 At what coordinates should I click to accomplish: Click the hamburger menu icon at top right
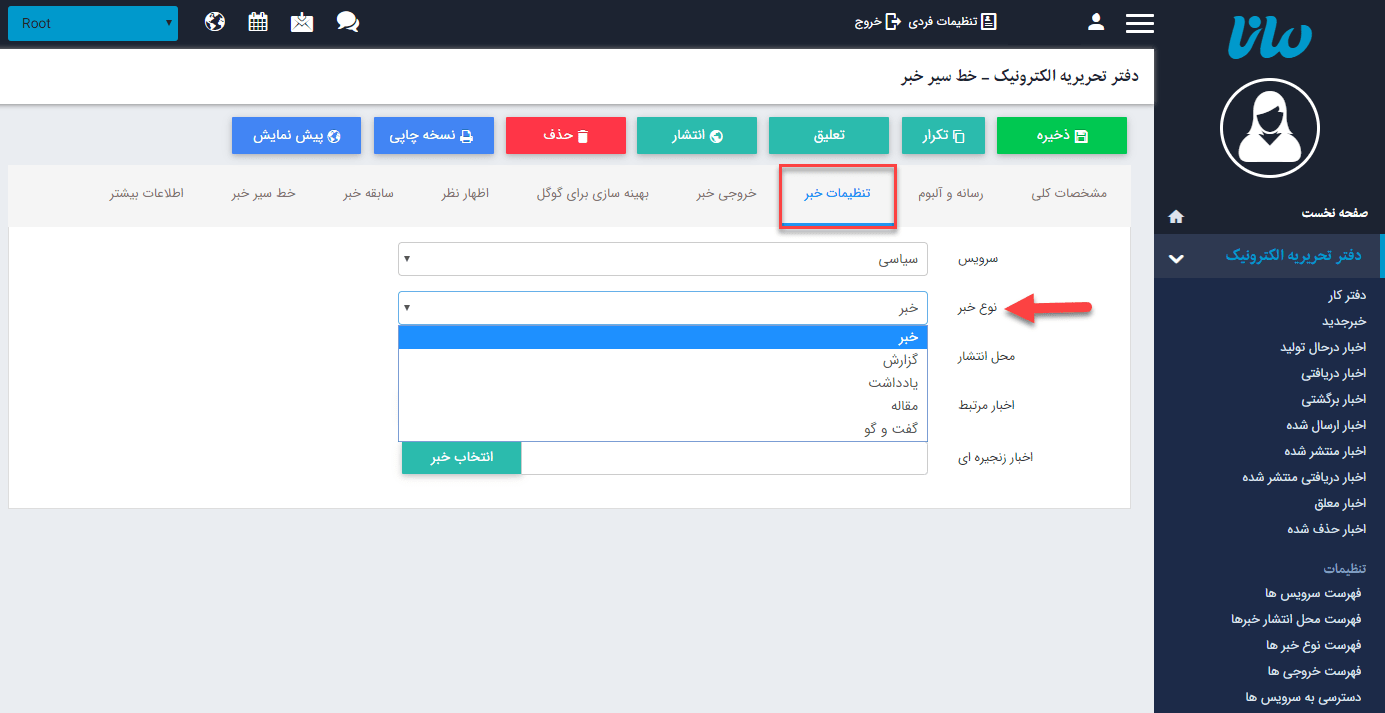pos(1139,21)
